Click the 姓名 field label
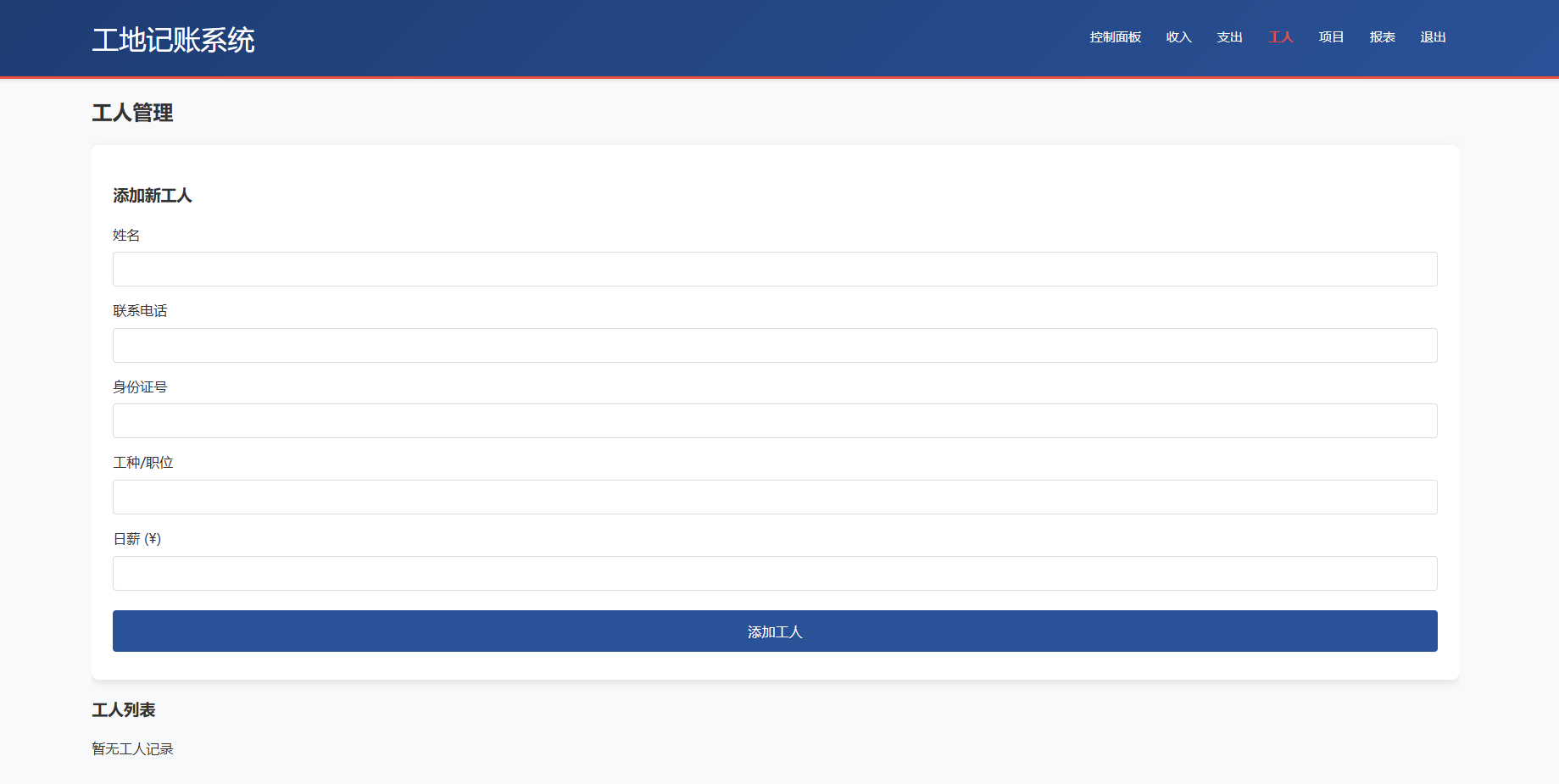 (x=126, y=236)
